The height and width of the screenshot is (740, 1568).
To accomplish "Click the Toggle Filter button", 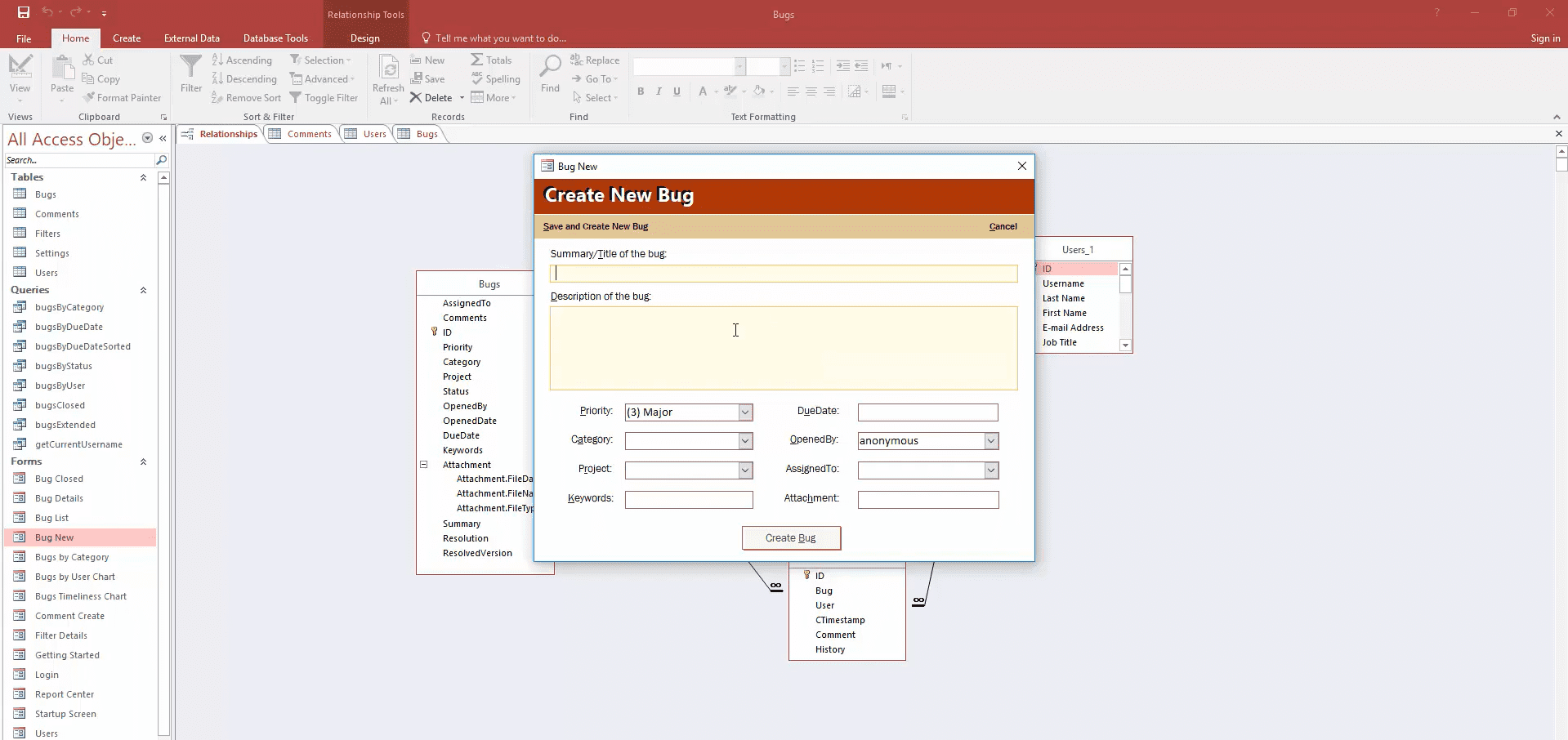I will tap(324, 98).
